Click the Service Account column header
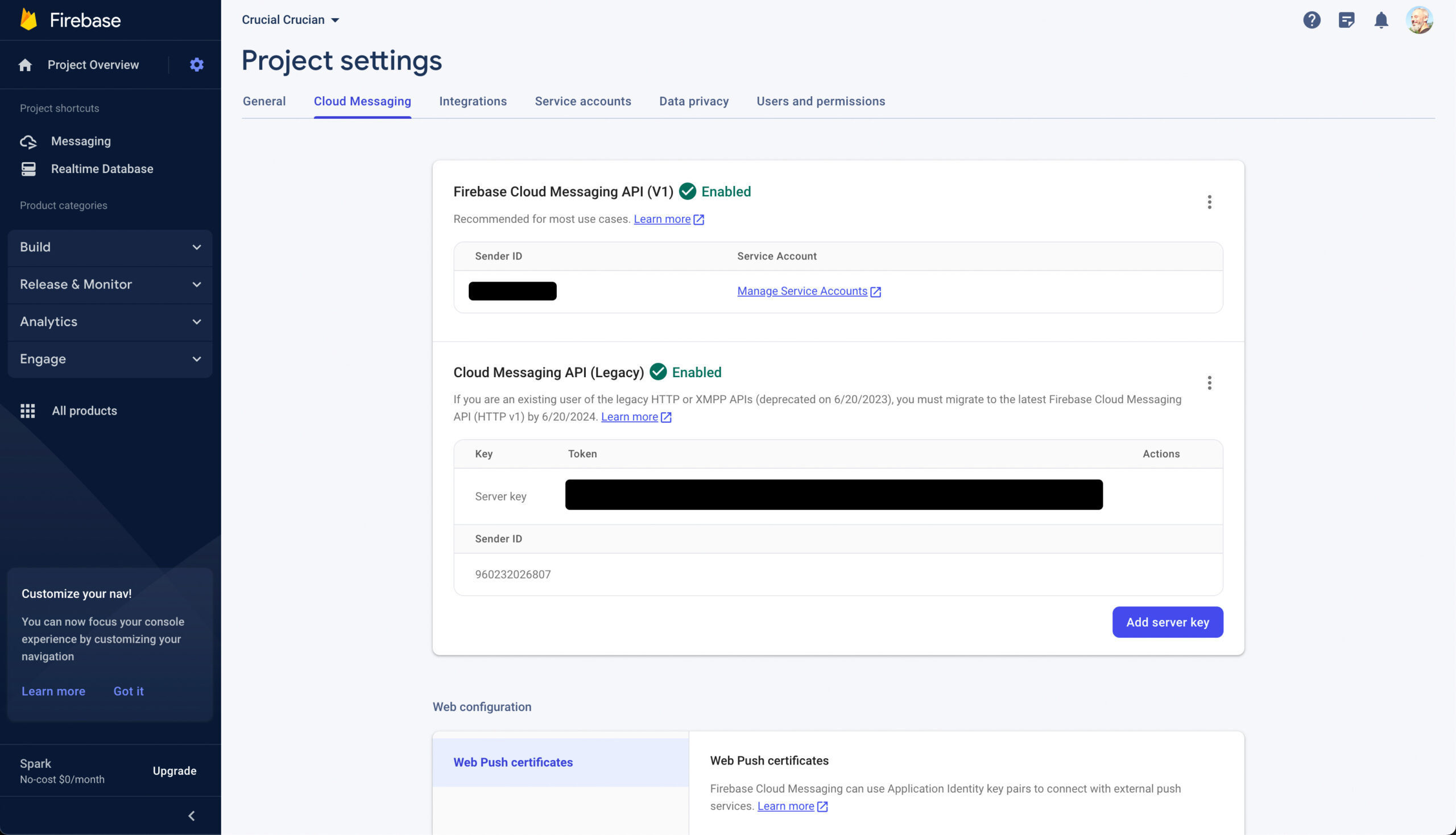This screenshot has width=1456, height=835. 776,257
